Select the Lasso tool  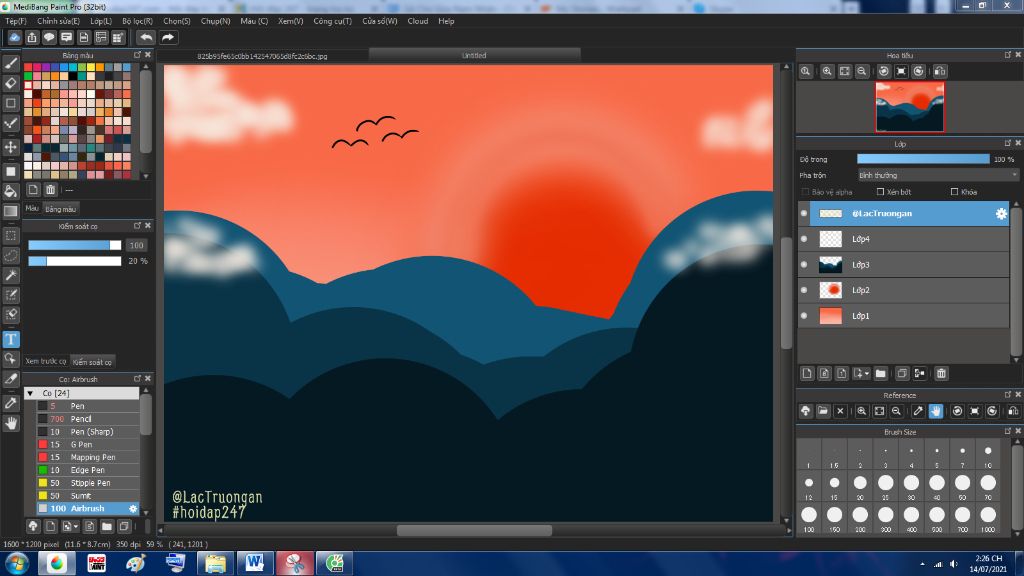(10, 255)
